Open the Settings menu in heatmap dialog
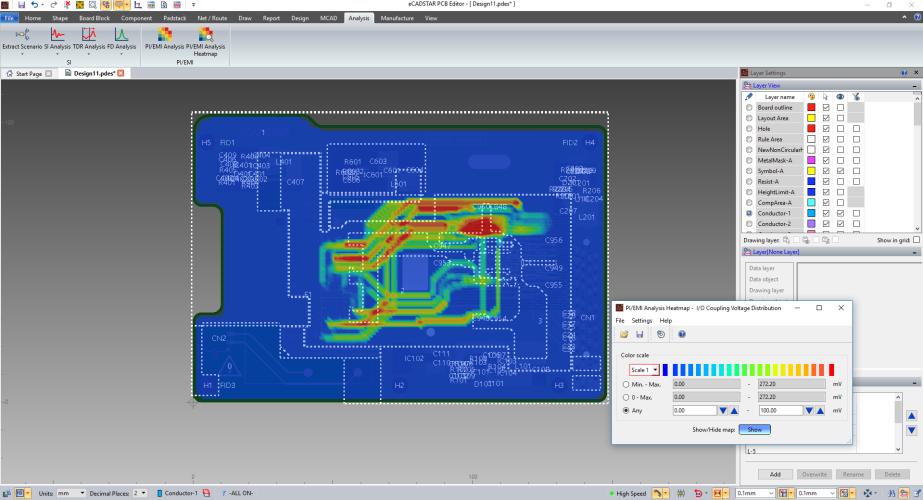Screen dimensions: 923x500 [x=641, y=320]
